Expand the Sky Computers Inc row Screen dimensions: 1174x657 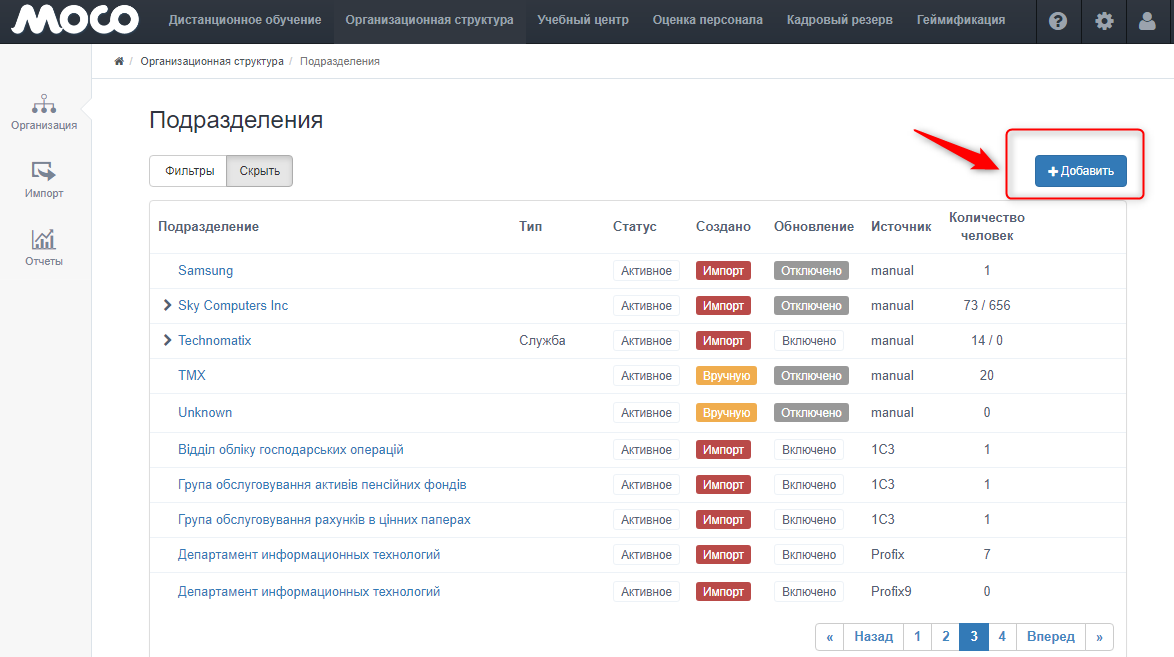point(167,306)
